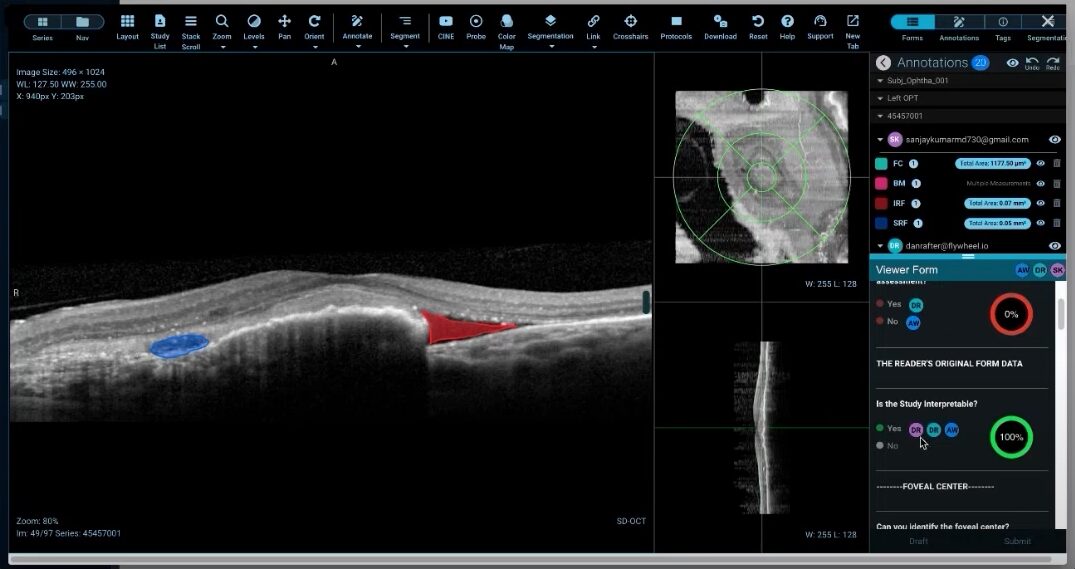This screenshot has height=569, width=1075.
Task: Go back using Annotations panel arrow
Action: pyautogui.click(x=883, y=63)
